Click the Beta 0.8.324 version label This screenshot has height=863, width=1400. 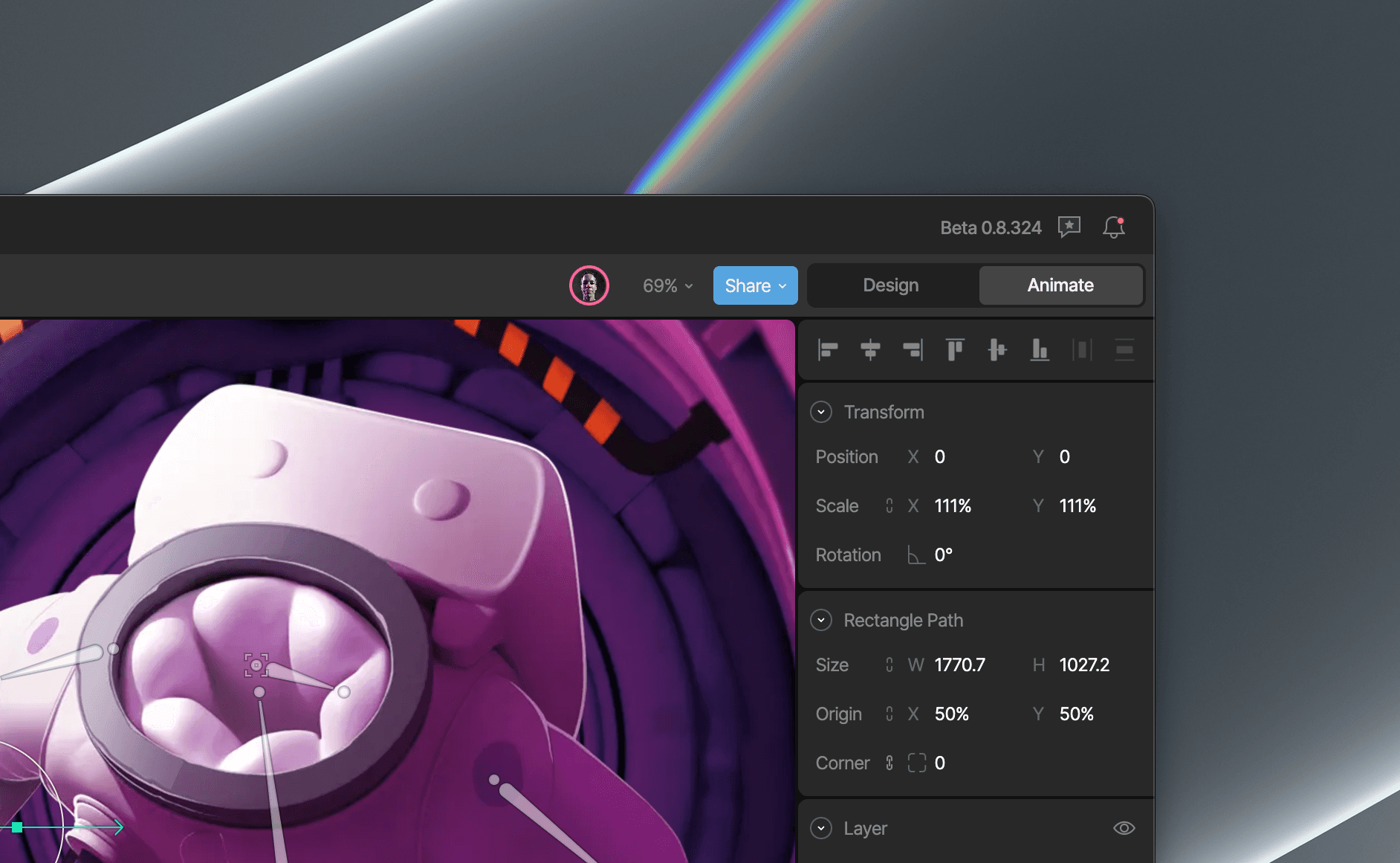pyautogui.click(x=991, y=227)
